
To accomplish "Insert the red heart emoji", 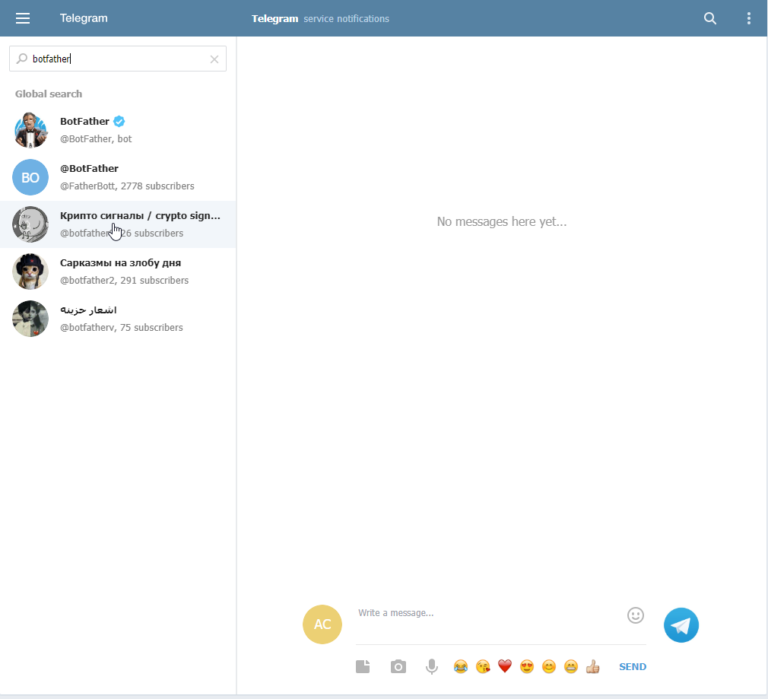I will [505, 667].
